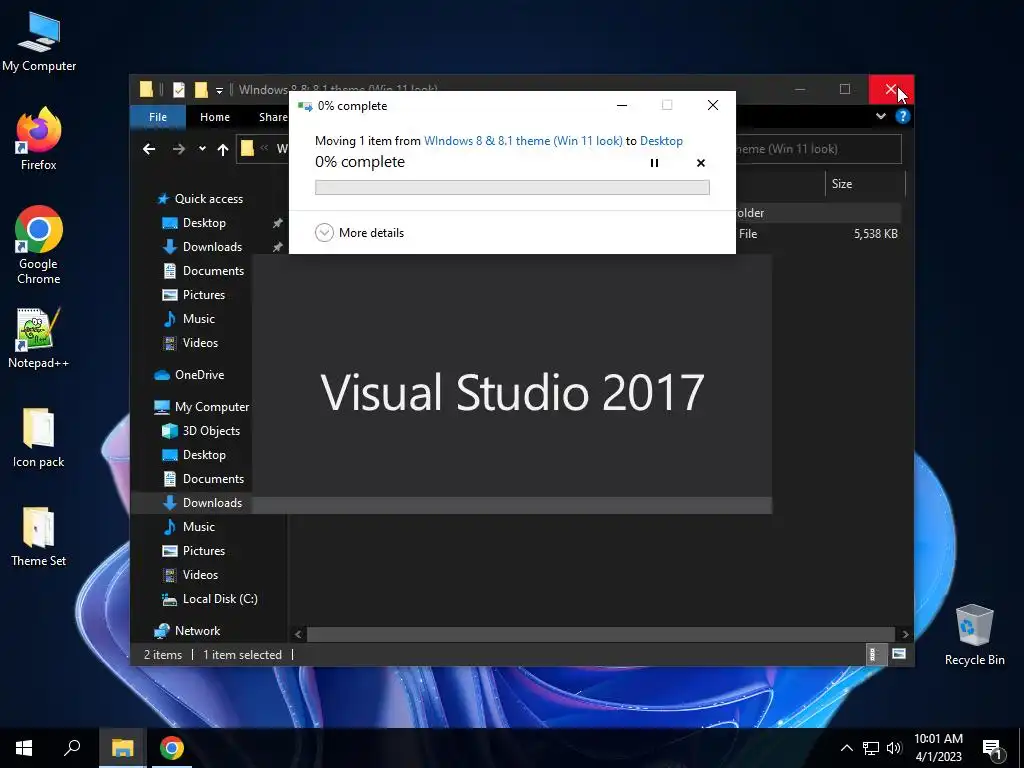Viewport: 1024px width, 768px height.
Task: Open volume control in tray
Action: click(894, 748)
